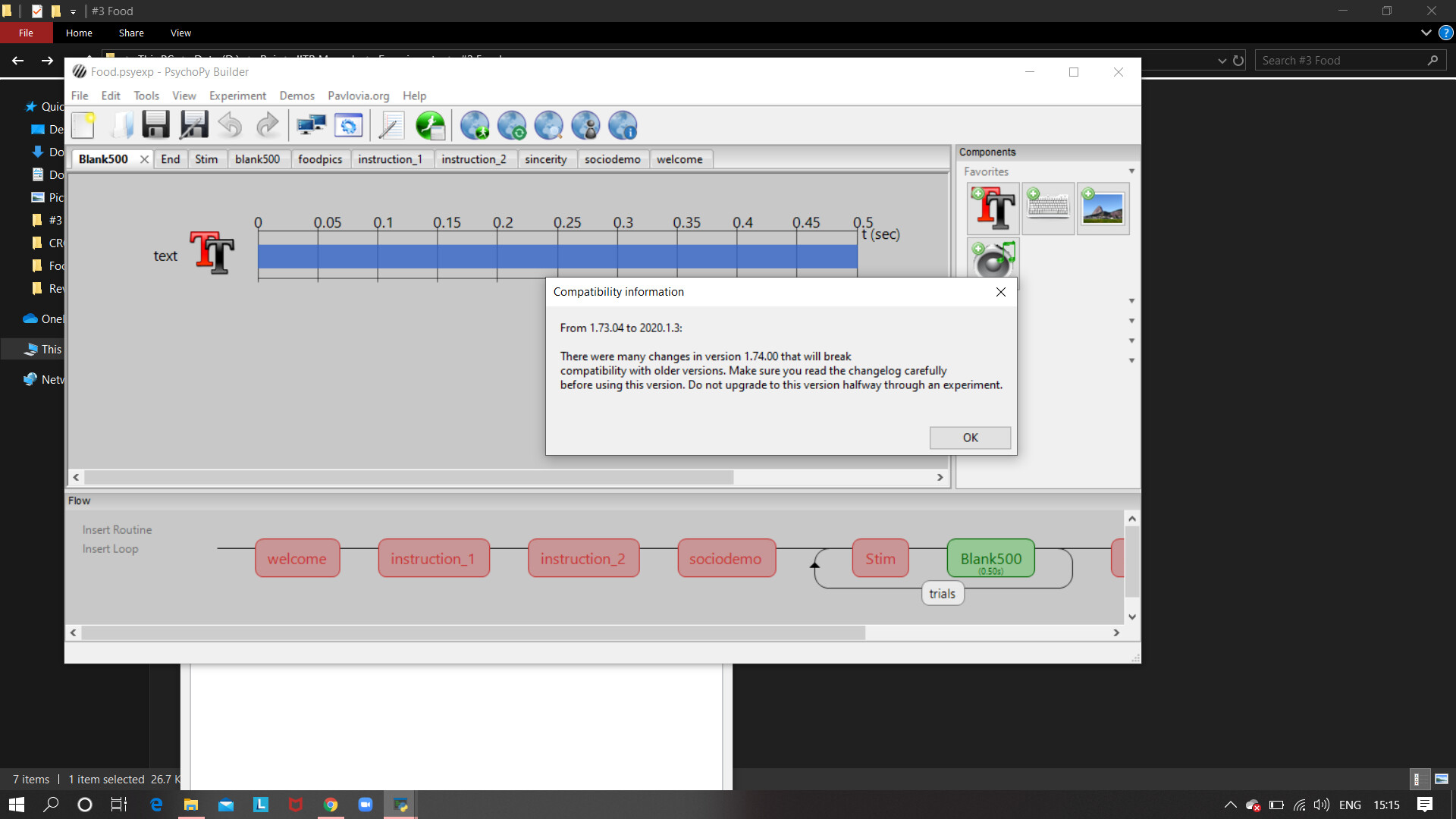Open Monitor Center toolbar icon
1456x819 pixels.
[311, 126]
